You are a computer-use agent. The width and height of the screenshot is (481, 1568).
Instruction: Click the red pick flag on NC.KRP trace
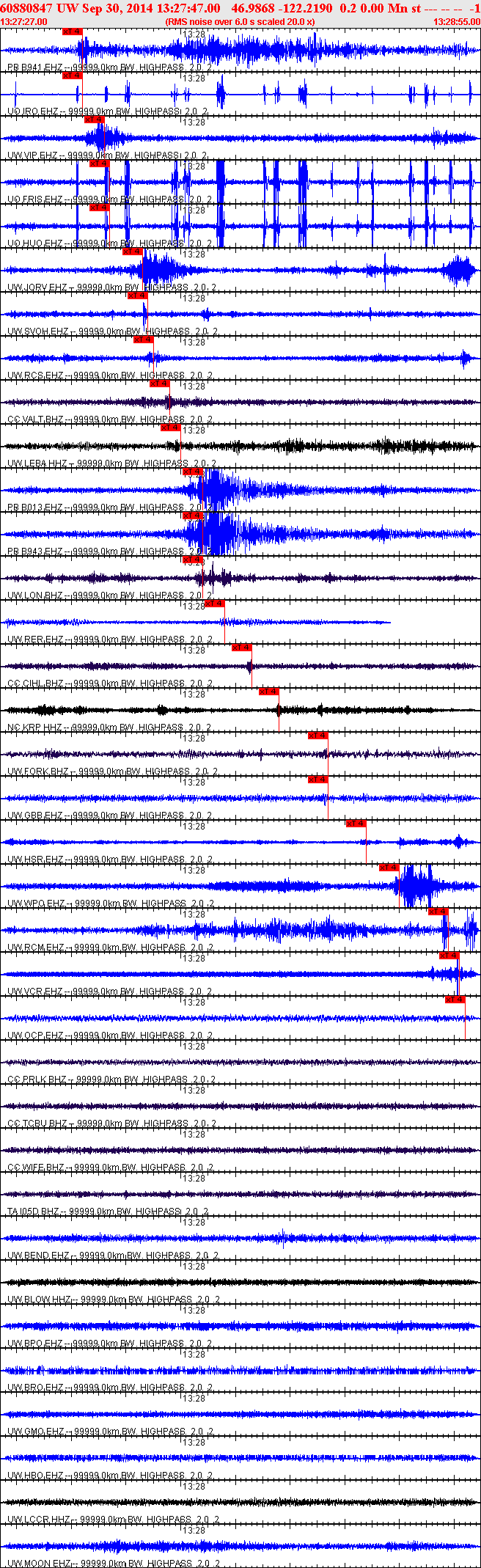point(269,692)
